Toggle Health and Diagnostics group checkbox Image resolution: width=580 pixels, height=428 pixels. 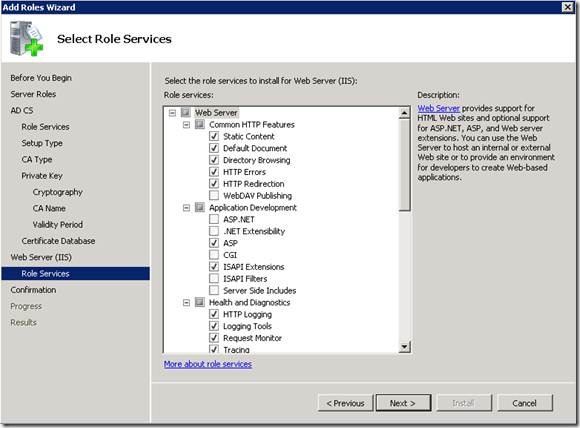200,302
